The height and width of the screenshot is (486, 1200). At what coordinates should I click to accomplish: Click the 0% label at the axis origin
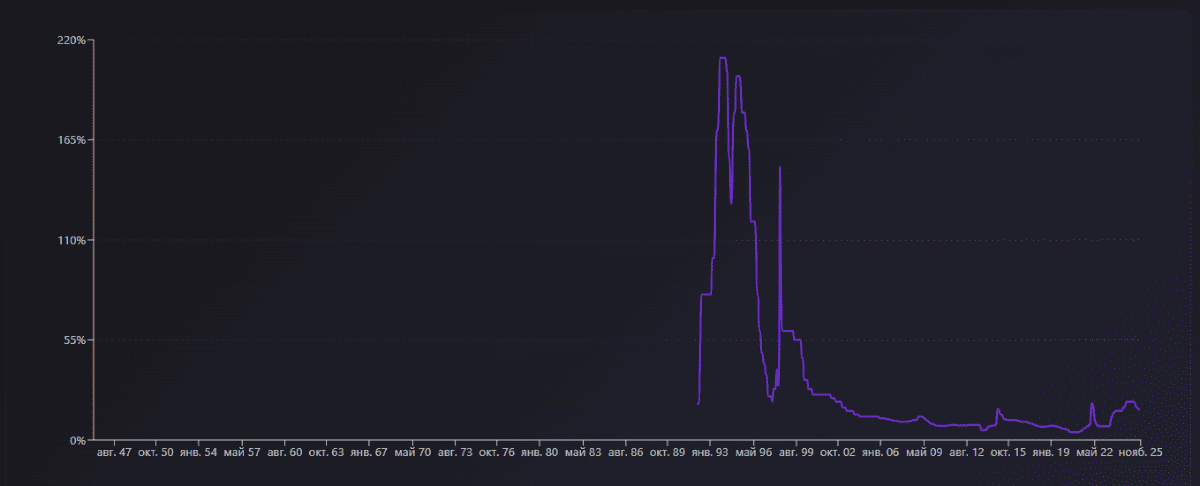coord(78,440)
